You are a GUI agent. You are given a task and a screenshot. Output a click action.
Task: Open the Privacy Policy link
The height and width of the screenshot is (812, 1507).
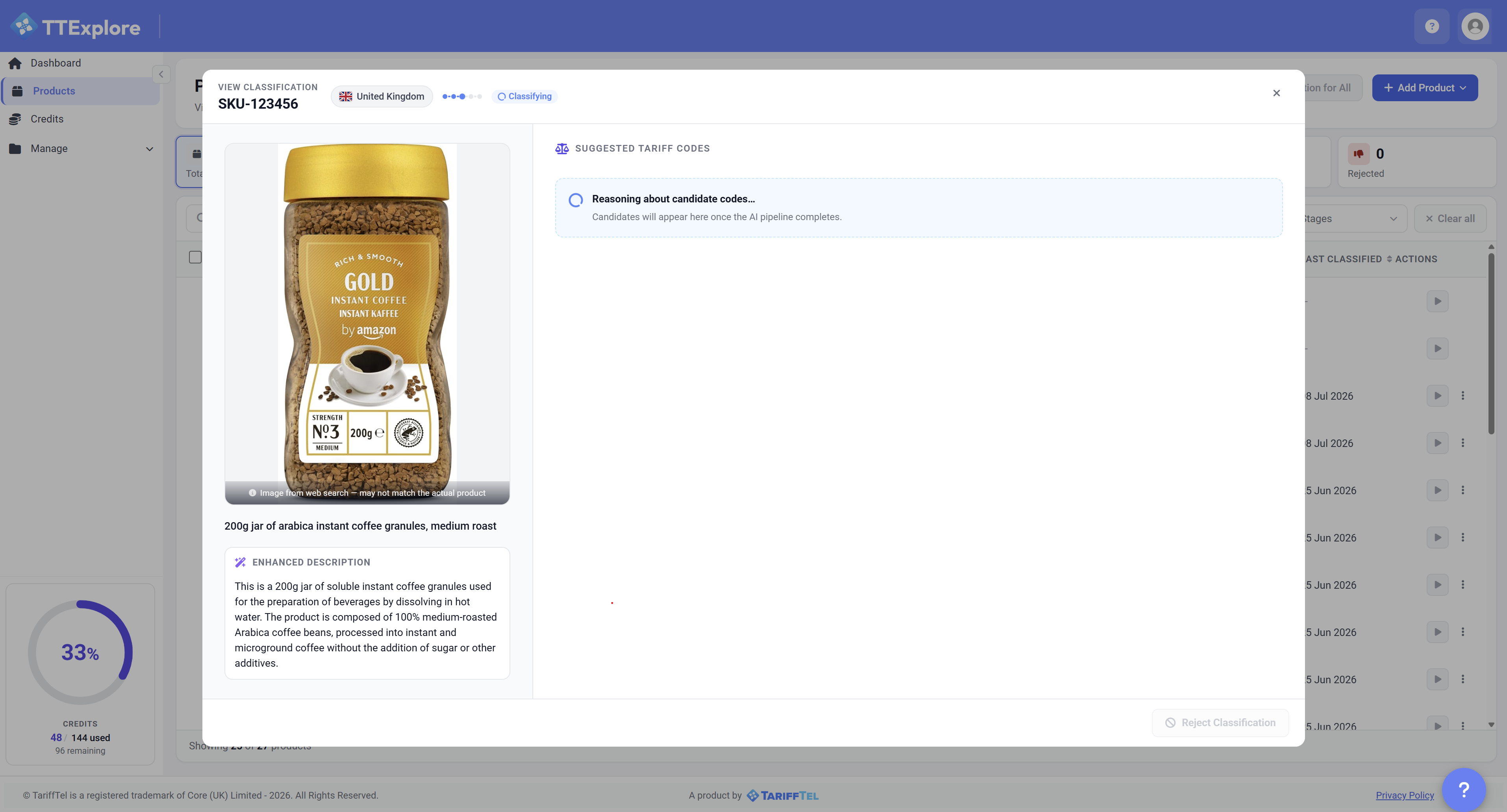click(x=1404, y=795)
